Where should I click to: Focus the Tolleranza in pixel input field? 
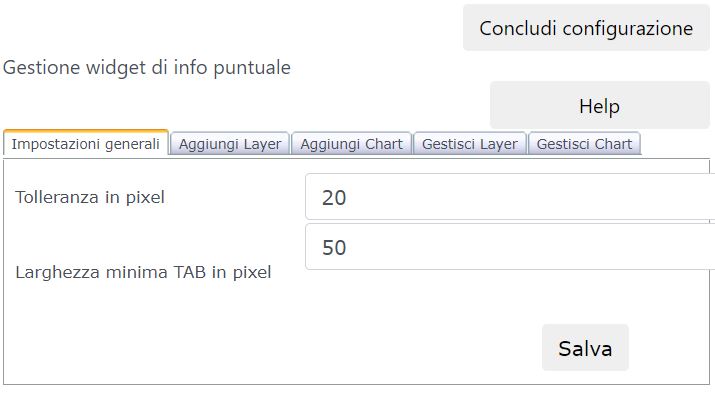pyautogui.click(x=510, y=197)
